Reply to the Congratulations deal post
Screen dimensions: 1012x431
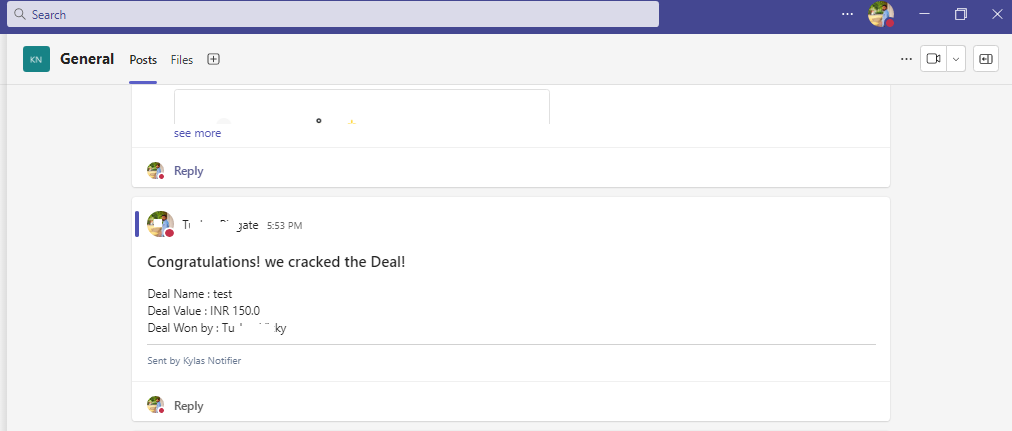[188, 406]
